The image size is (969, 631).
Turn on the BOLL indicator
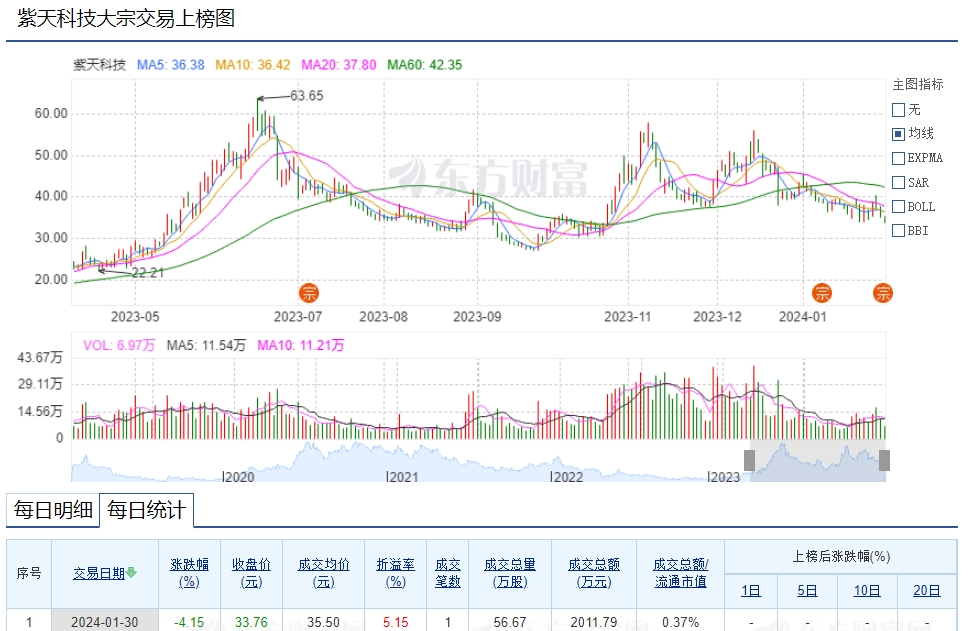pyautogui.click(x=898, y=207)
